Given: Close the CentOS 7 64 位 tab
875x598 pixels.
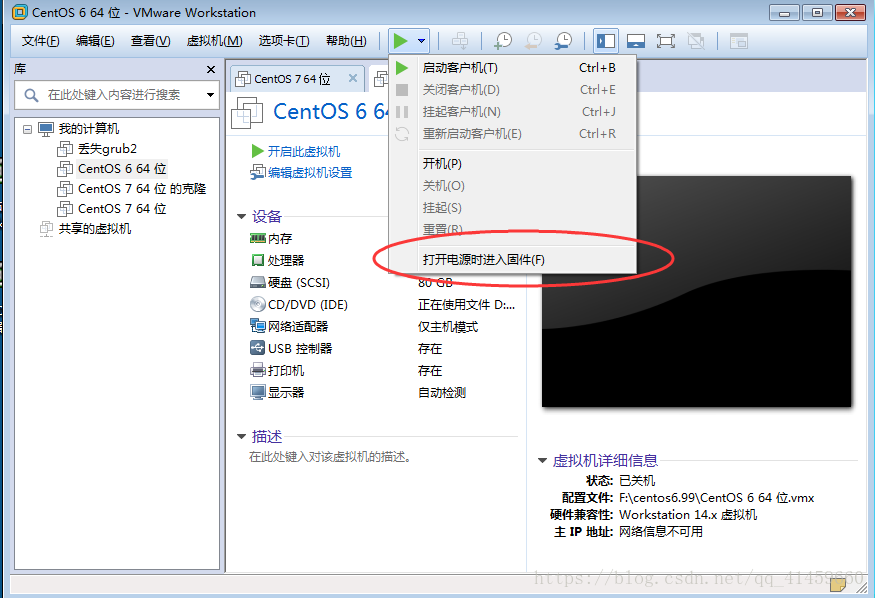Looking at the screenshot, I should (353, 78).
